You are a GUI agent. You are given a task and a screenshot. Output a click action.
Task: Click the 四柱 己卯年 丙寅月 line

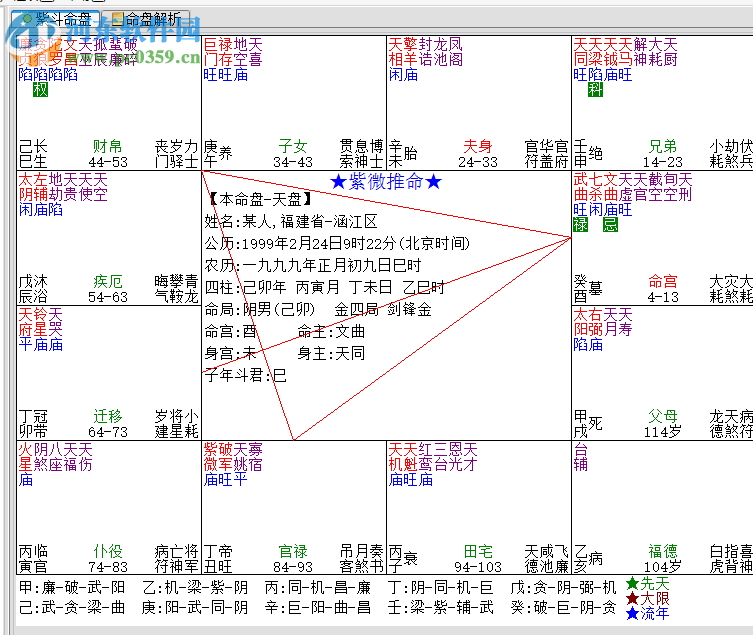(x=325, y=287)
